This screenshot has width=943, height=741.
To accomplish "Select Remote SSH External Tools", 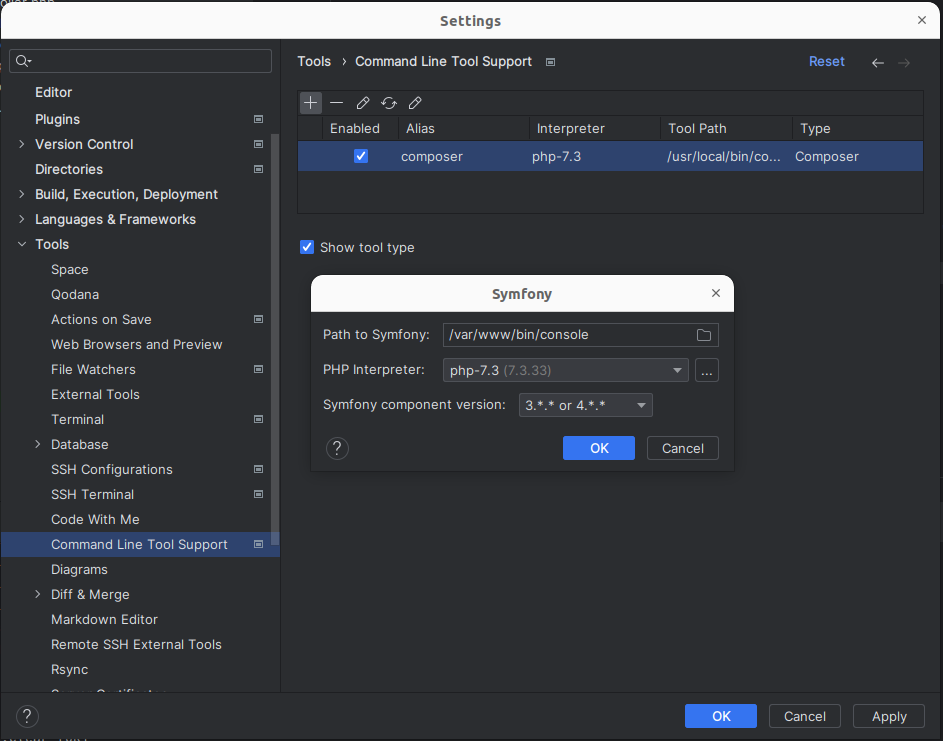I will (x=137, y=645).
